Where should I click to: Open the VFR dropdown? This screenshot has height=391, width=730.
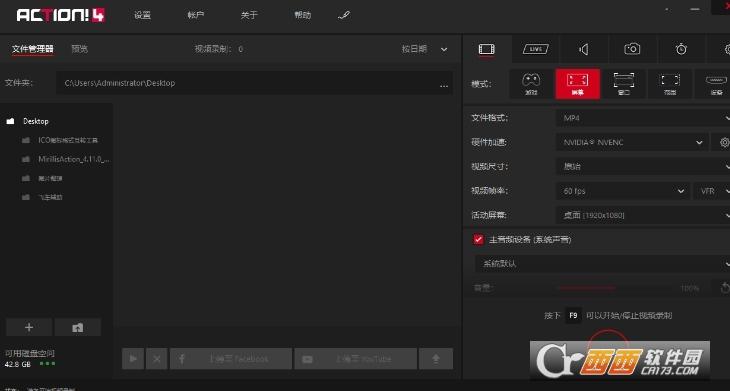[x=712, y=191]
